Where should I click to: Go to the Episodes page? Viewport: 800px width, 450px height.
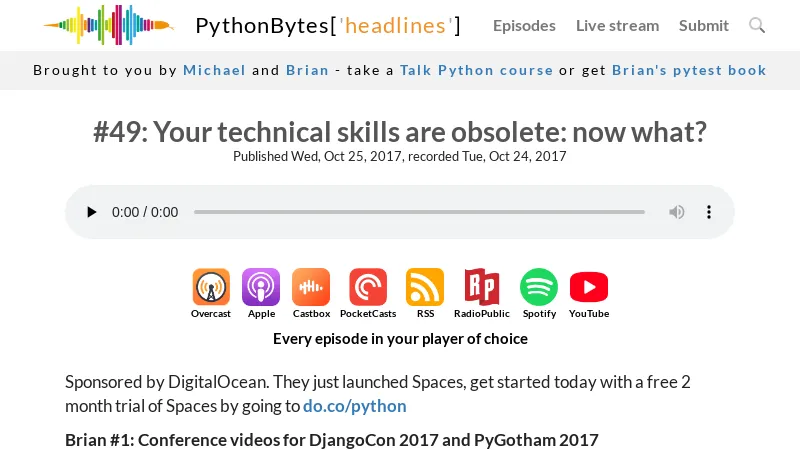pyautogui.click(x=524, y=26)
